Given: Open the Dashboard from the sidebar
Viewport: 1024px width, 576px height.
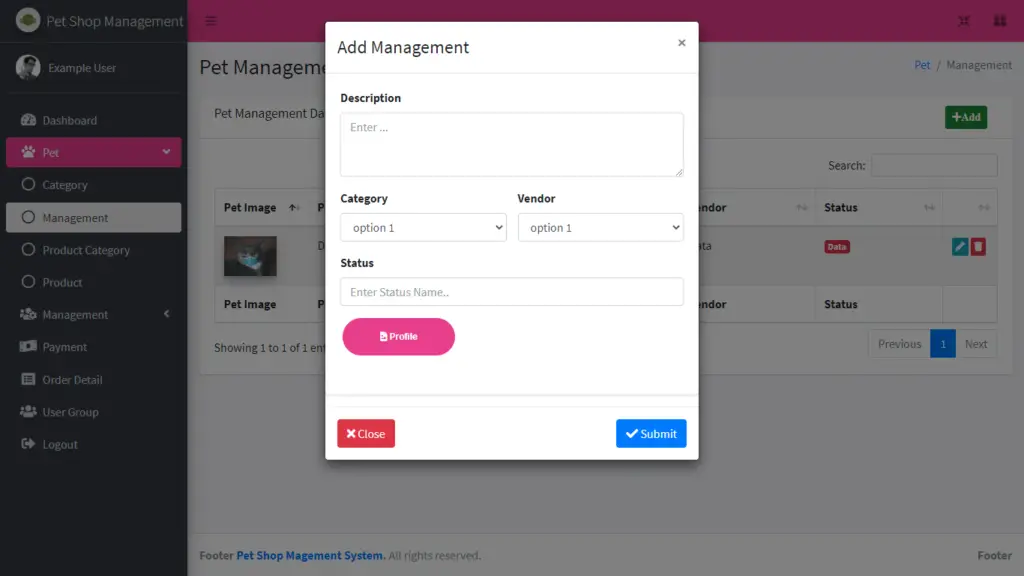Looking at the screenshot, I should click(x=72, y=120).
